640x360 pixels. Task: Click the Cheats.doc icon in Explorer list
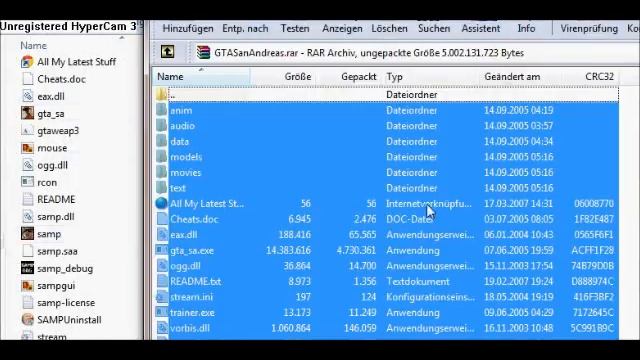click(27, 79)
